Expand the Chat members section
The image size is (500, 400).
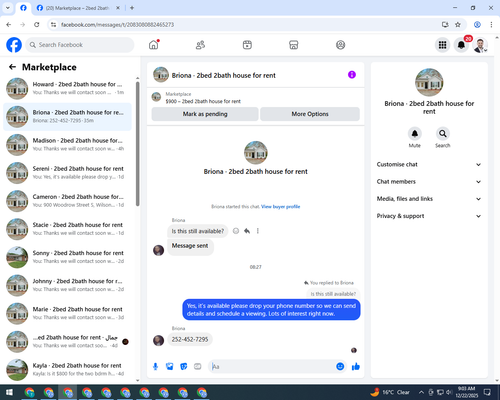tap(429, 182)
